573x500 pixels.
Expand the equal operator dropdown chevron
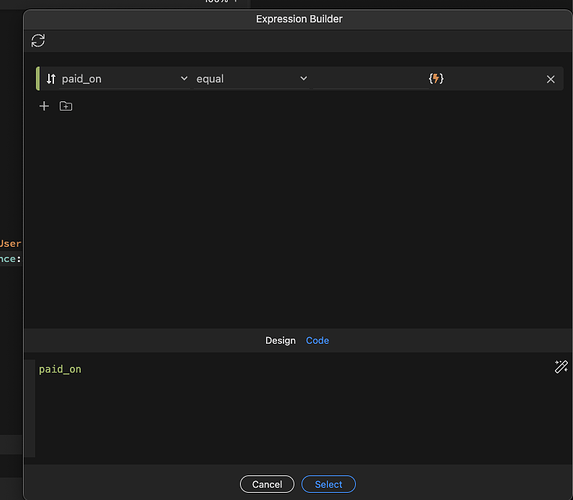point(303,78)
